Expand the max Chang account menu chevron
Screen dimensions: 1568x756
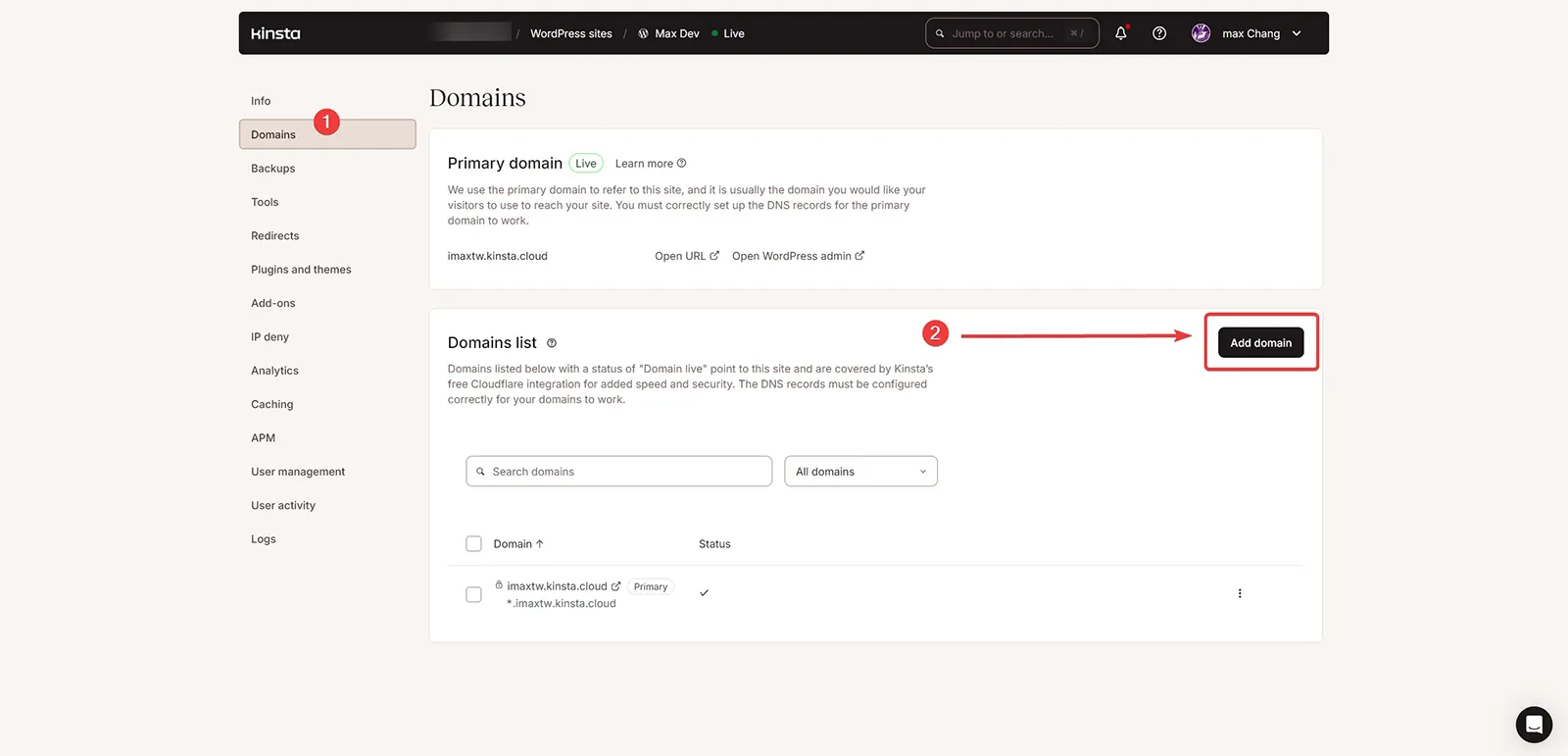coord(1297,33)
